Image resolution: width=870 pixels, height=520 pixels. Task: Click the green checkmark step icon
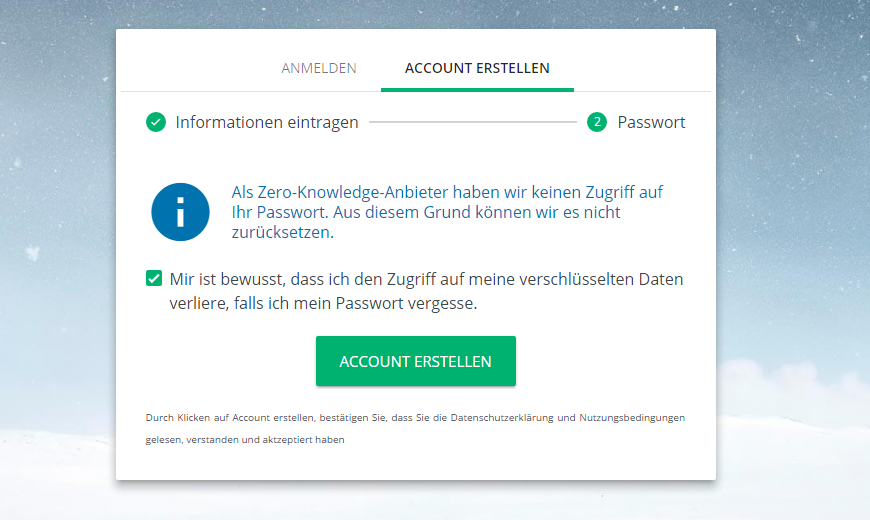click(x=155, y=122)
